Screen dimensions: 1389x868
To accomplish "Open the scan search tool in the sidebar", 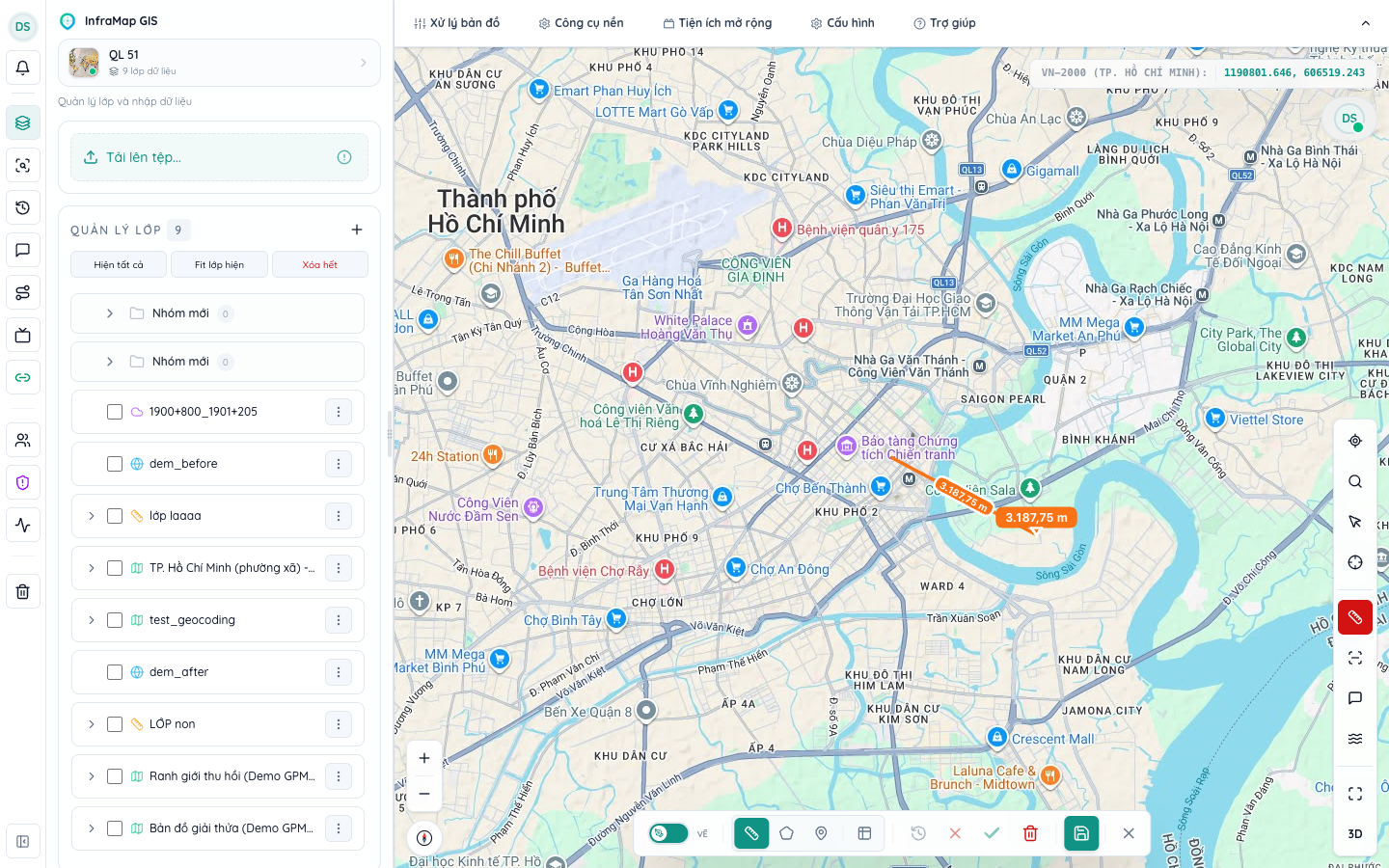I will pyautogui.click(x=23, y=166).
